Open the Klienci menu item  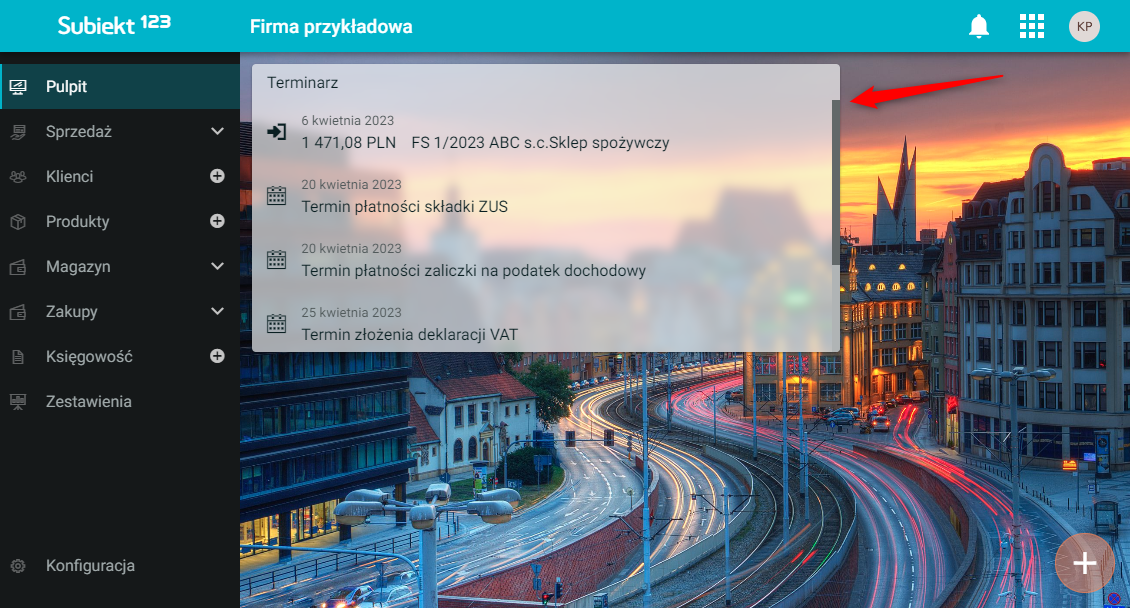[x=120, y=176]
